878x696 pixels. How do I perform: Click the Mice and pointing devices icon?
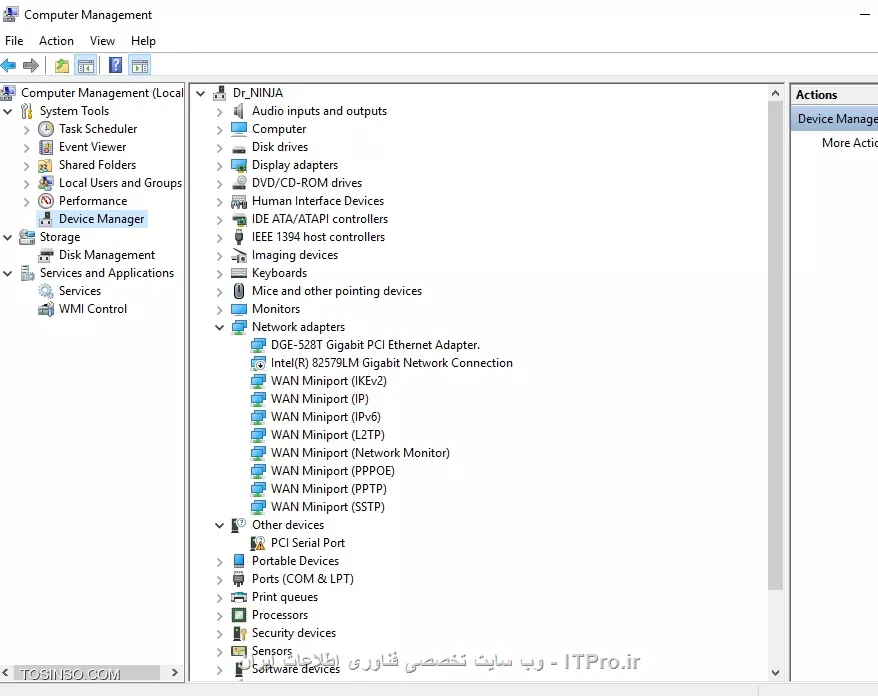tap(239, 291)
